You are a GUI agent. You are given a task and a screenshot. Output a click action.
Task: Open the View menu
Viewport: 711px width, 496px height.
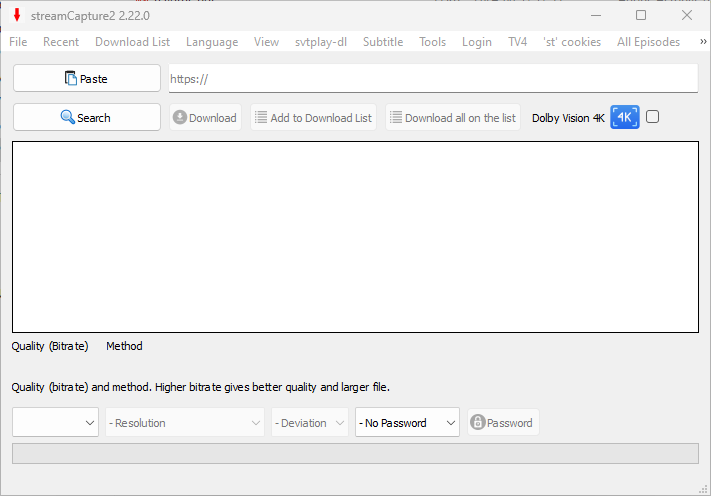tap(266, 42)
